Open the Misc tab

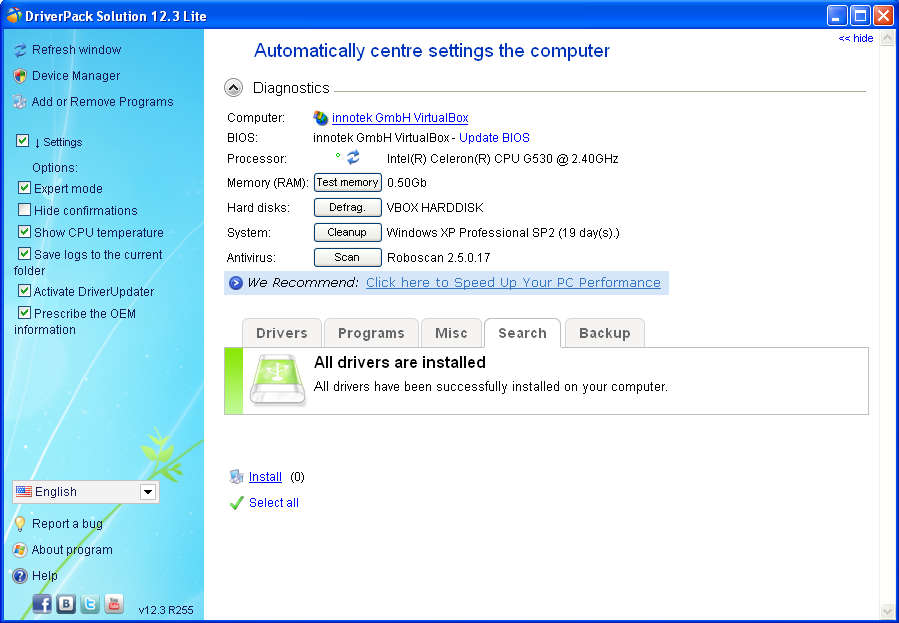[x=451, y=333]
